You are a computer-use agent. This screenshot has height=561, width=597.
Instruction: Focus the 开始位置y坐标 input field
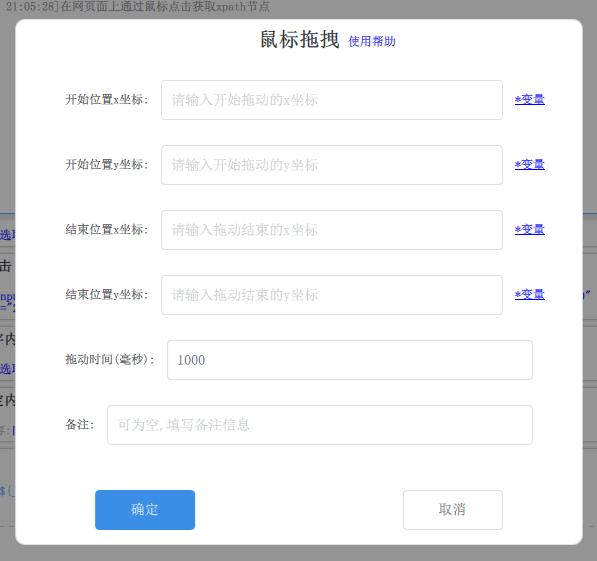pyautogui.click(x=332, y=165)
